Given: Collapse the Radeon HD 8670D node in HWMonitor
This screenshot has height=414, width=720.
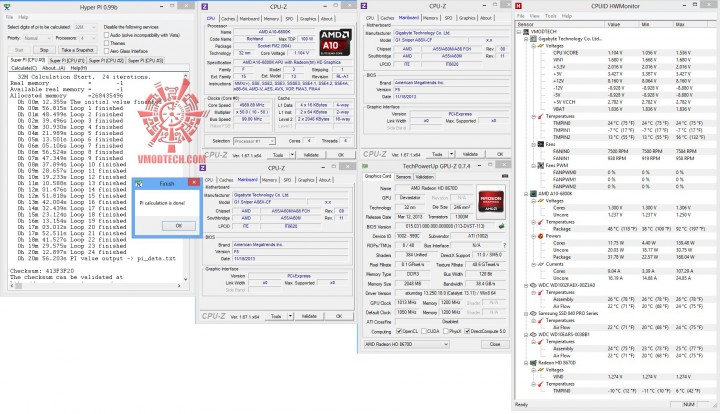Looking at the screenshot, I should (527, 363).
